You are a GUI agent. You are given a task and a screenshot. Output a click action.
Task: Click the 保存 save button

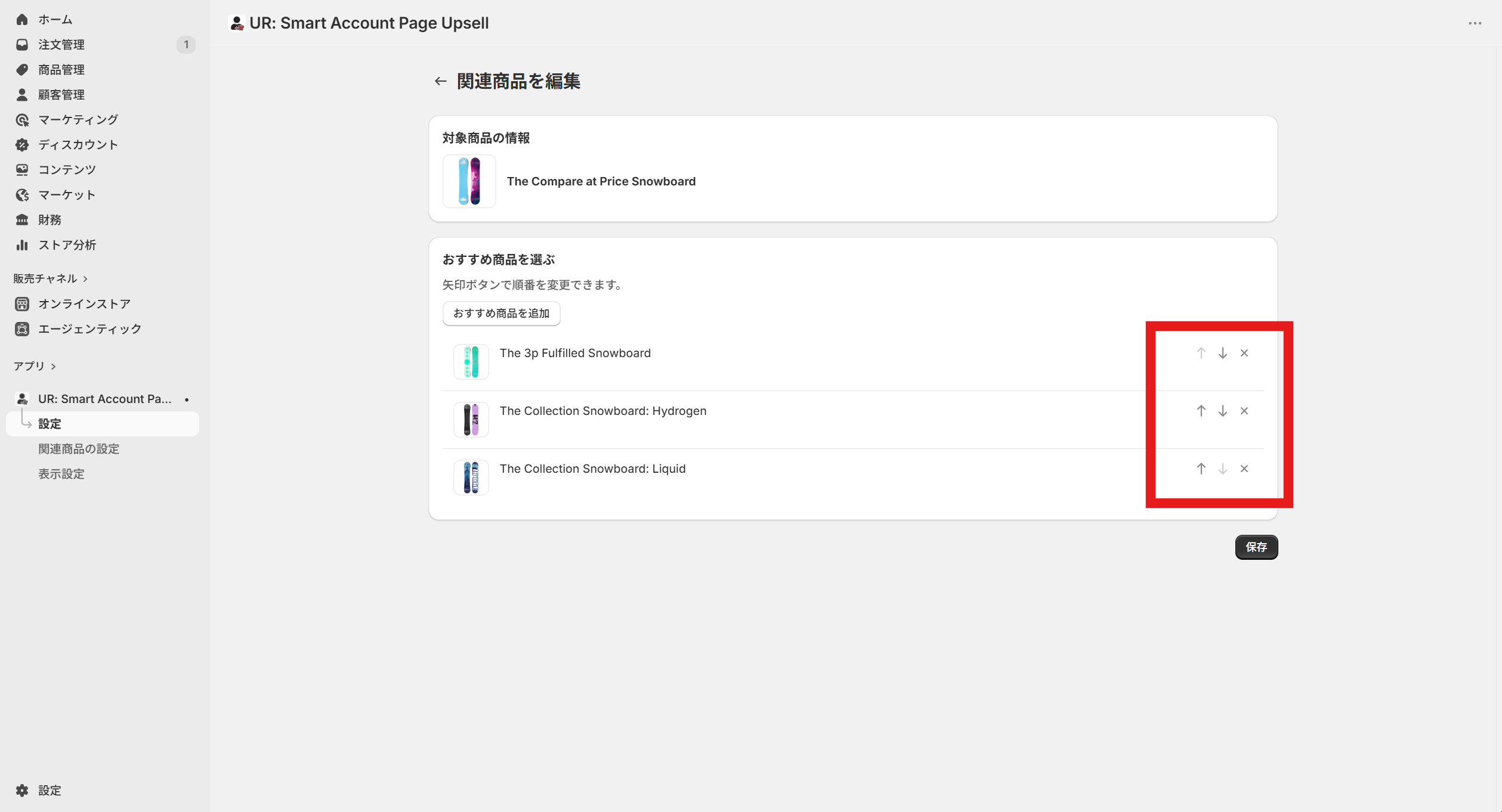1256,547
